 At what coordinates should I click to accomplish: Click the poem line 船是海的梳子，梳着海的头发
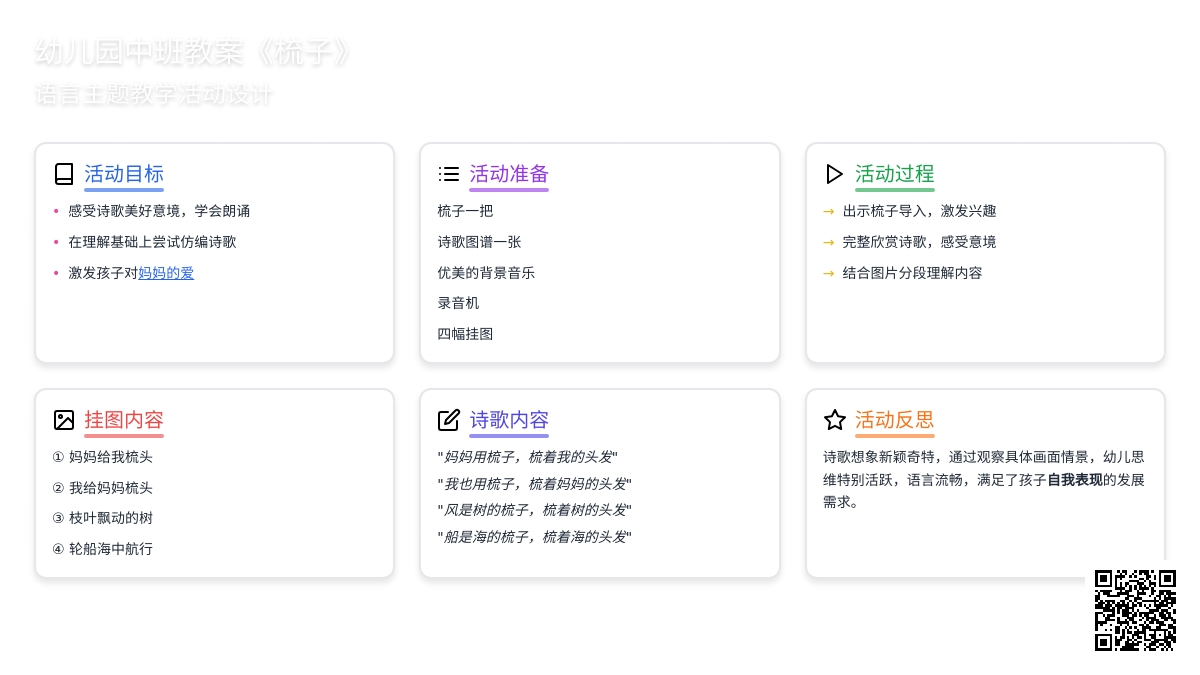(x=534, y=537)
